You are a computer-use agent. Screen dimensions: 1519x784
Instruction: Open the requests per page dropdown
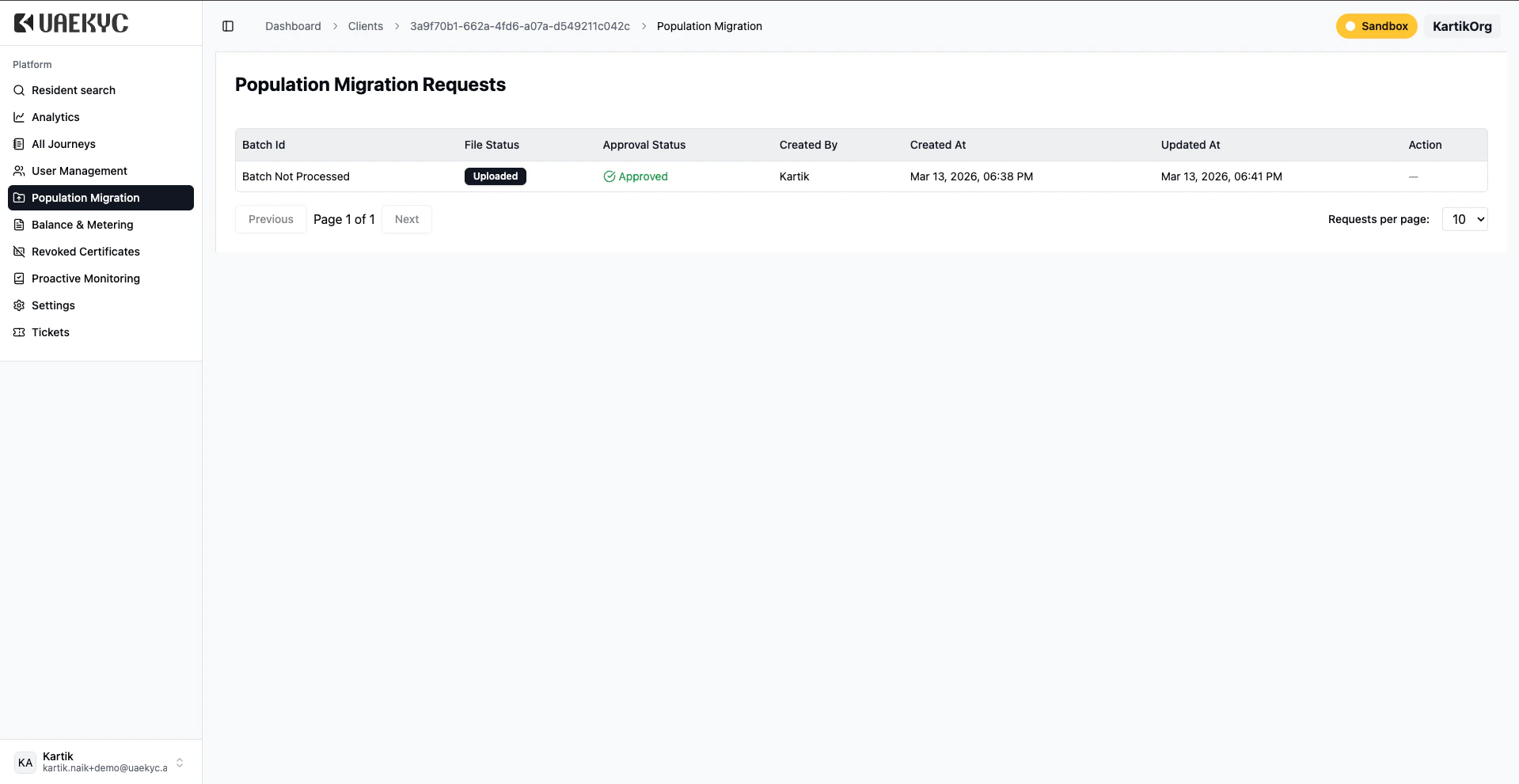[x=1464, y=219]
